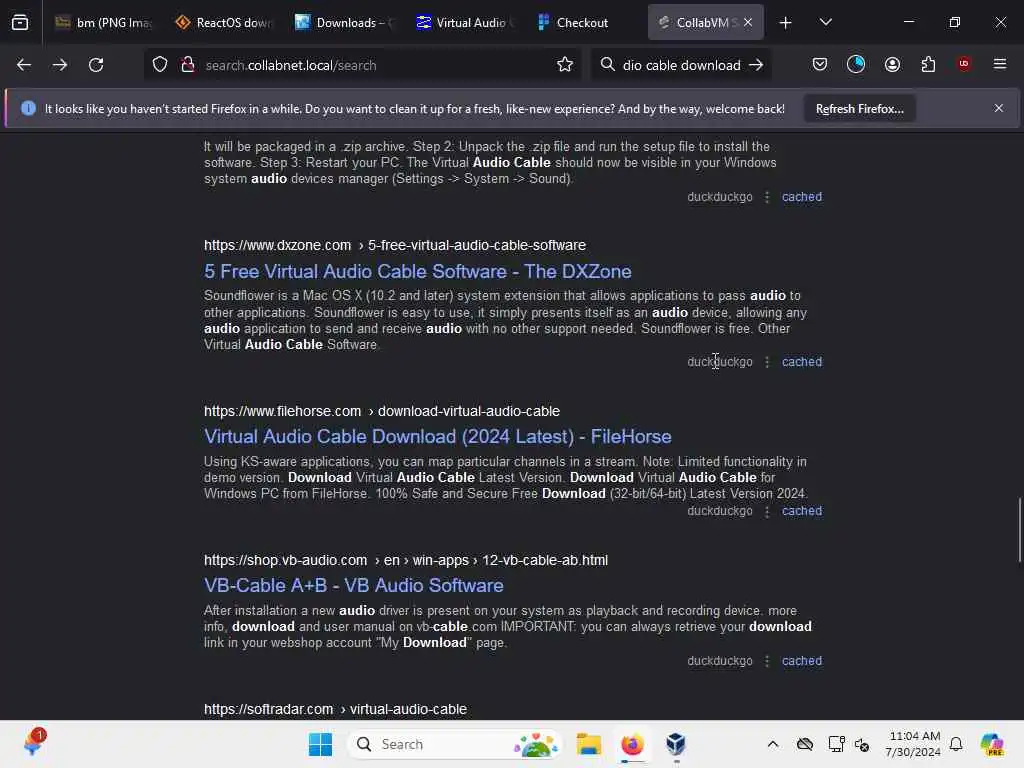Screen dimensions: 1024x768
Task: Expand options dots beside VB-Cable's duckduckgo label
Action: 767,661
